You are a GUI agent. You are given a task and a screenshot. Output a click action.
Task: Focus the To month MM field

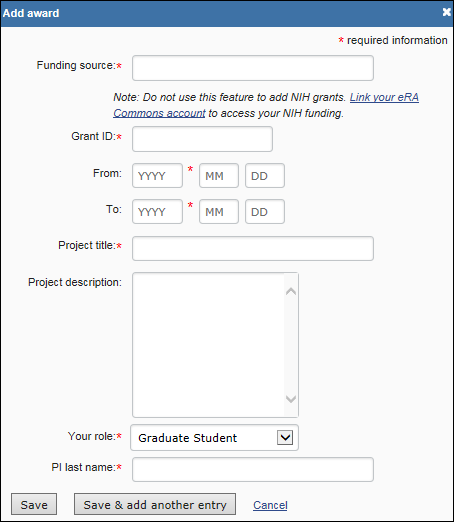coord(219,211)
